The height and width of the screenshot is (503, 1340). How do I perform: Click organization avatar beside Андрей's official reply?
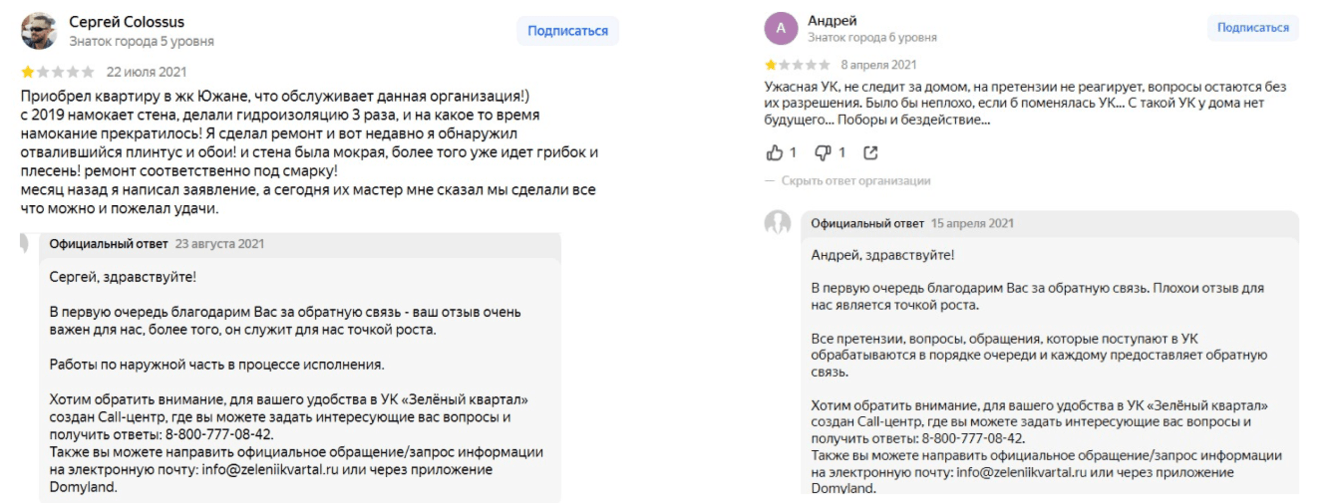coord(778,224)
